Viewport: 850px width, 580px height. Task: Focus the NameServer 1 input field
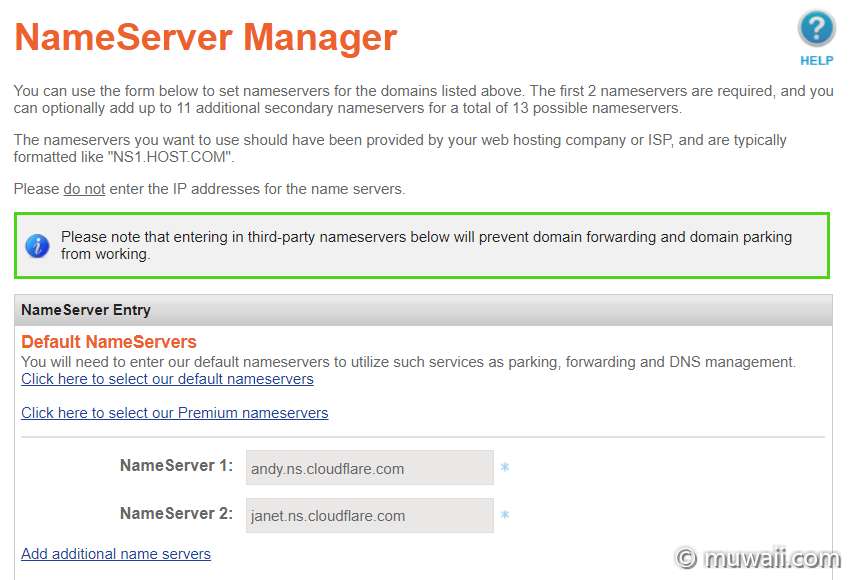pos(370,467)
